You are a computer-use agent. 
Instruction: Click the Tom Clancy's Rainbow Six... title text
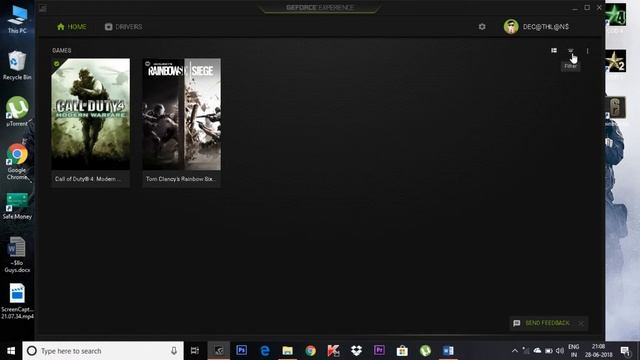pos(180,179)
